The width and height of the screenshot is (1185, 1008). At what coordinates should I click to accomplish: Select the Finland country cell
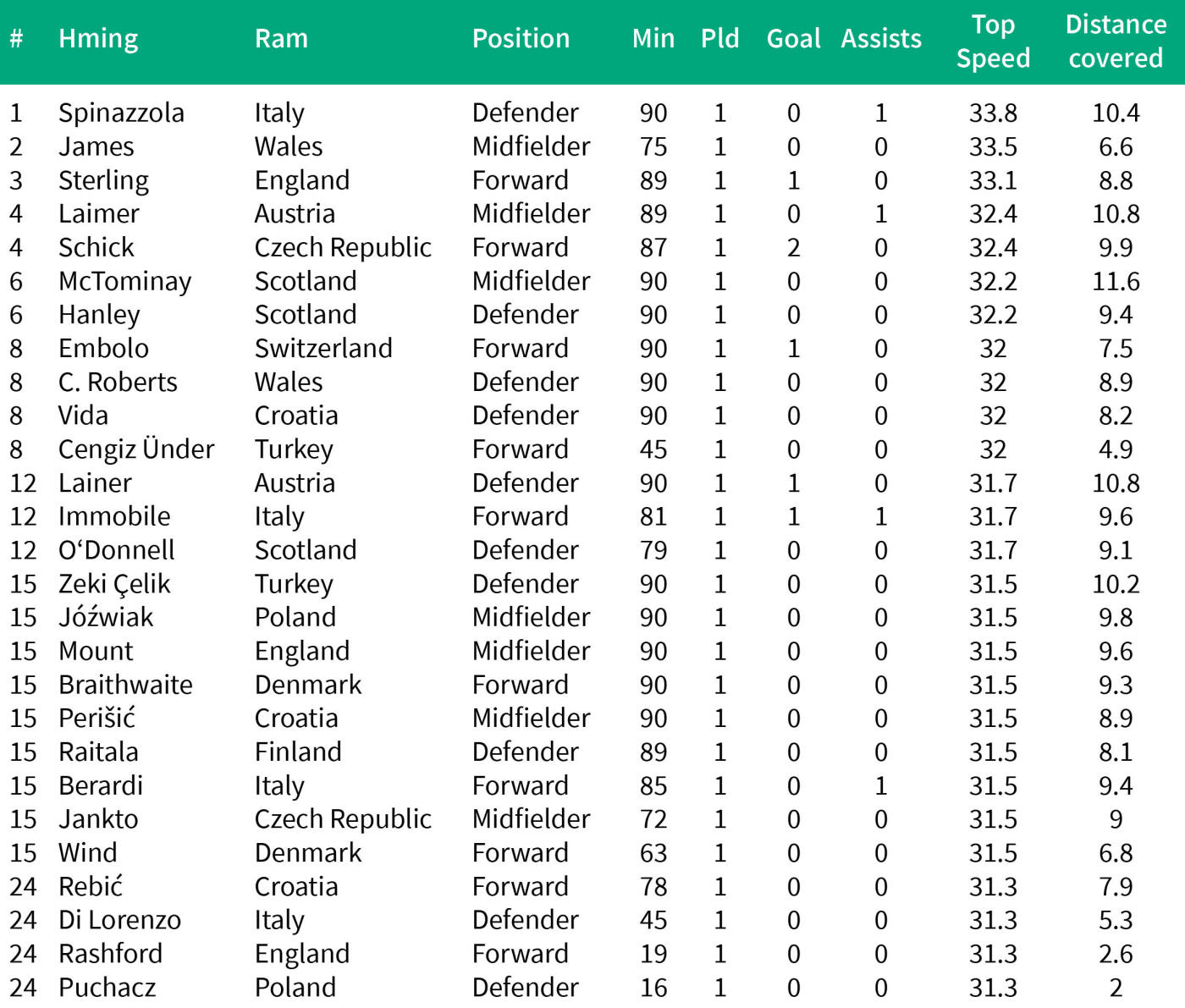click(298, 752)
